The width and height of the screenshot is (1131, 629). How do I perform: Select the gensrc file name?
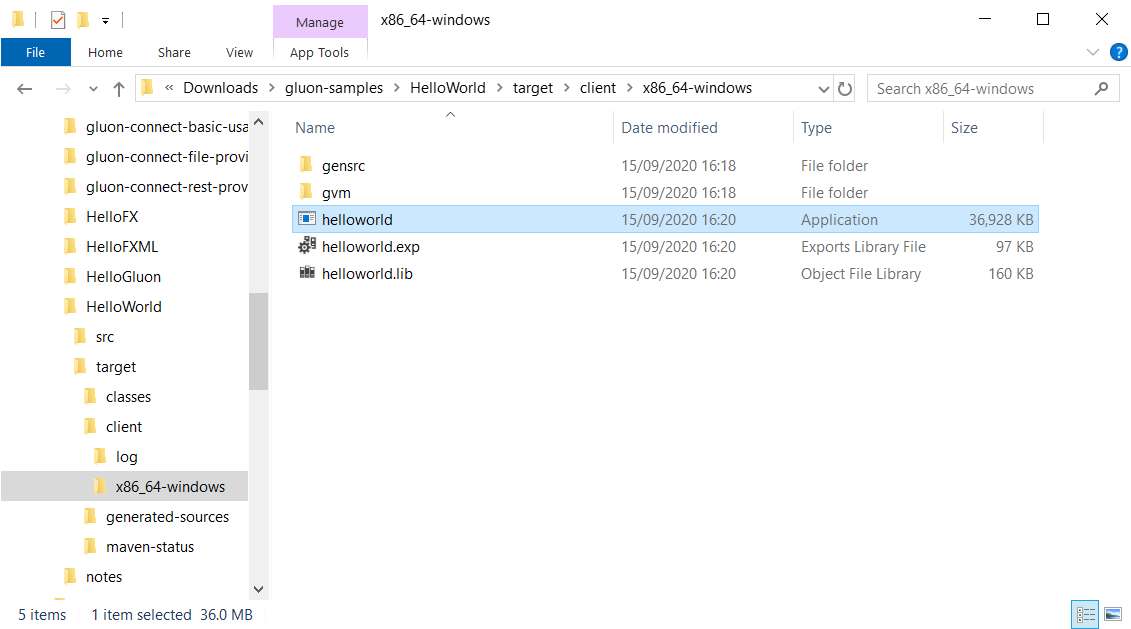point(343,166)
